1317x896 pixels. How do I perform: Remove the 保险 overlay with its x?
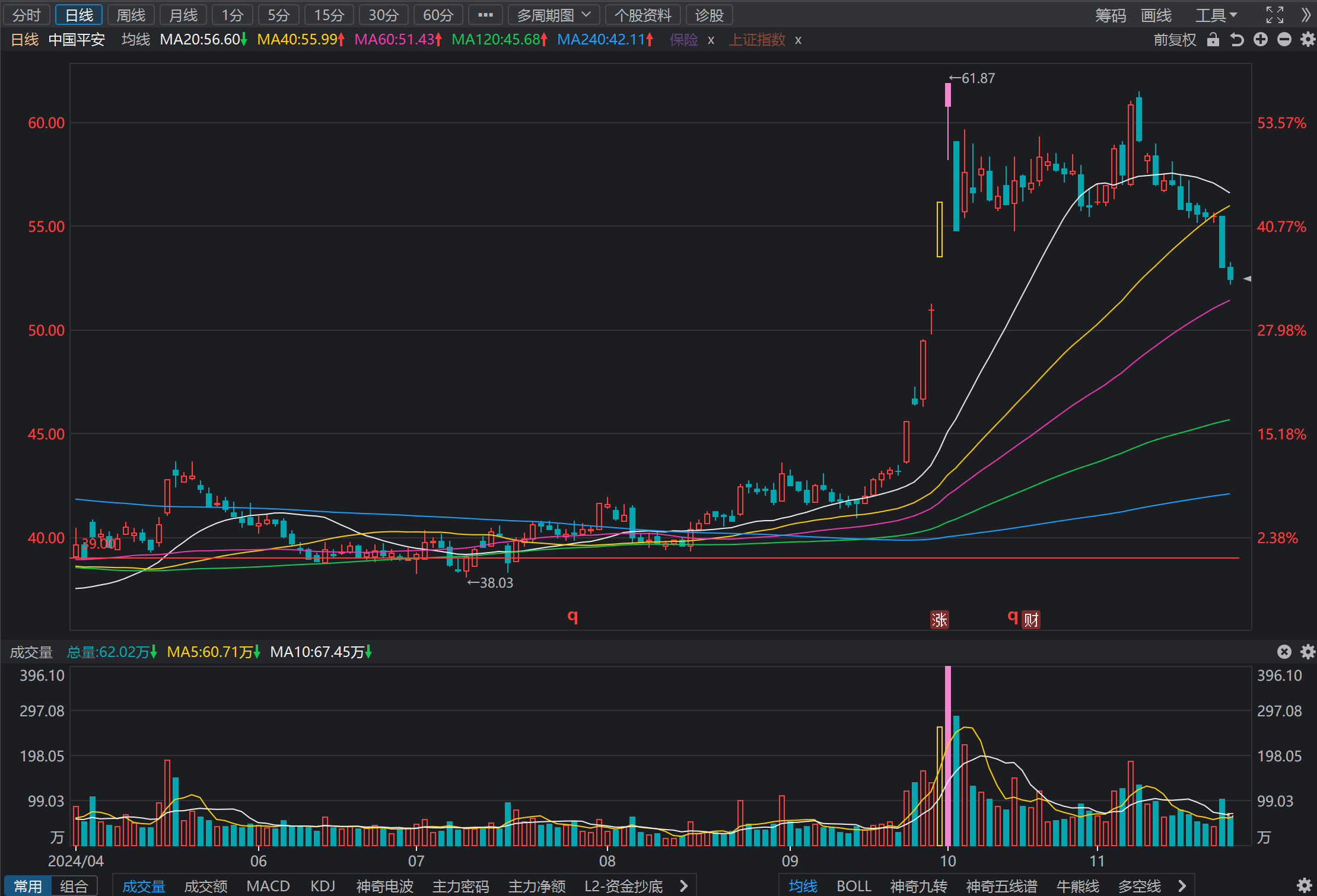point(711,40)
